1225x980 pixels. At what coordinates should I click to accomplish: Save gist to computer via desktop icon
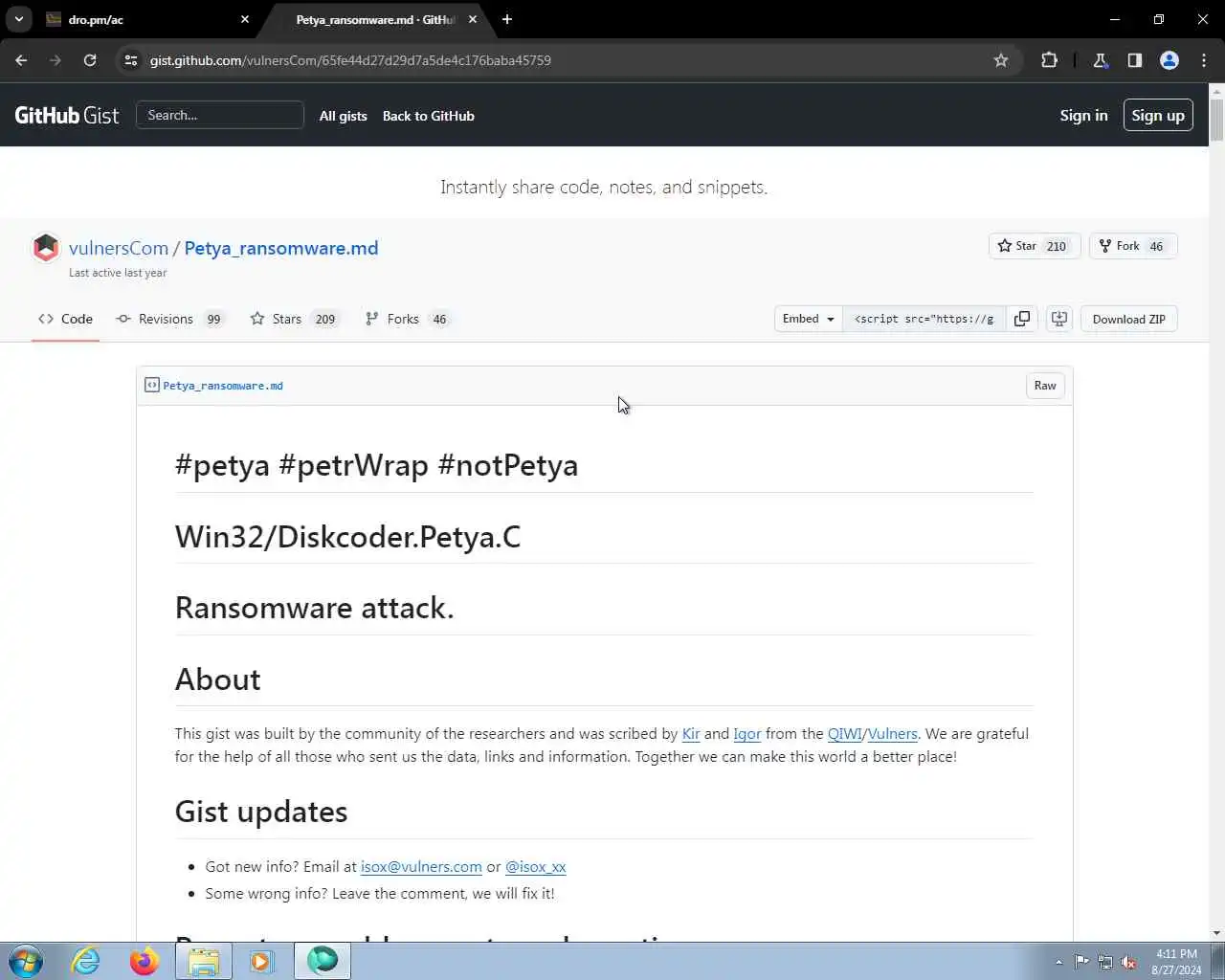click(1059, 319)
